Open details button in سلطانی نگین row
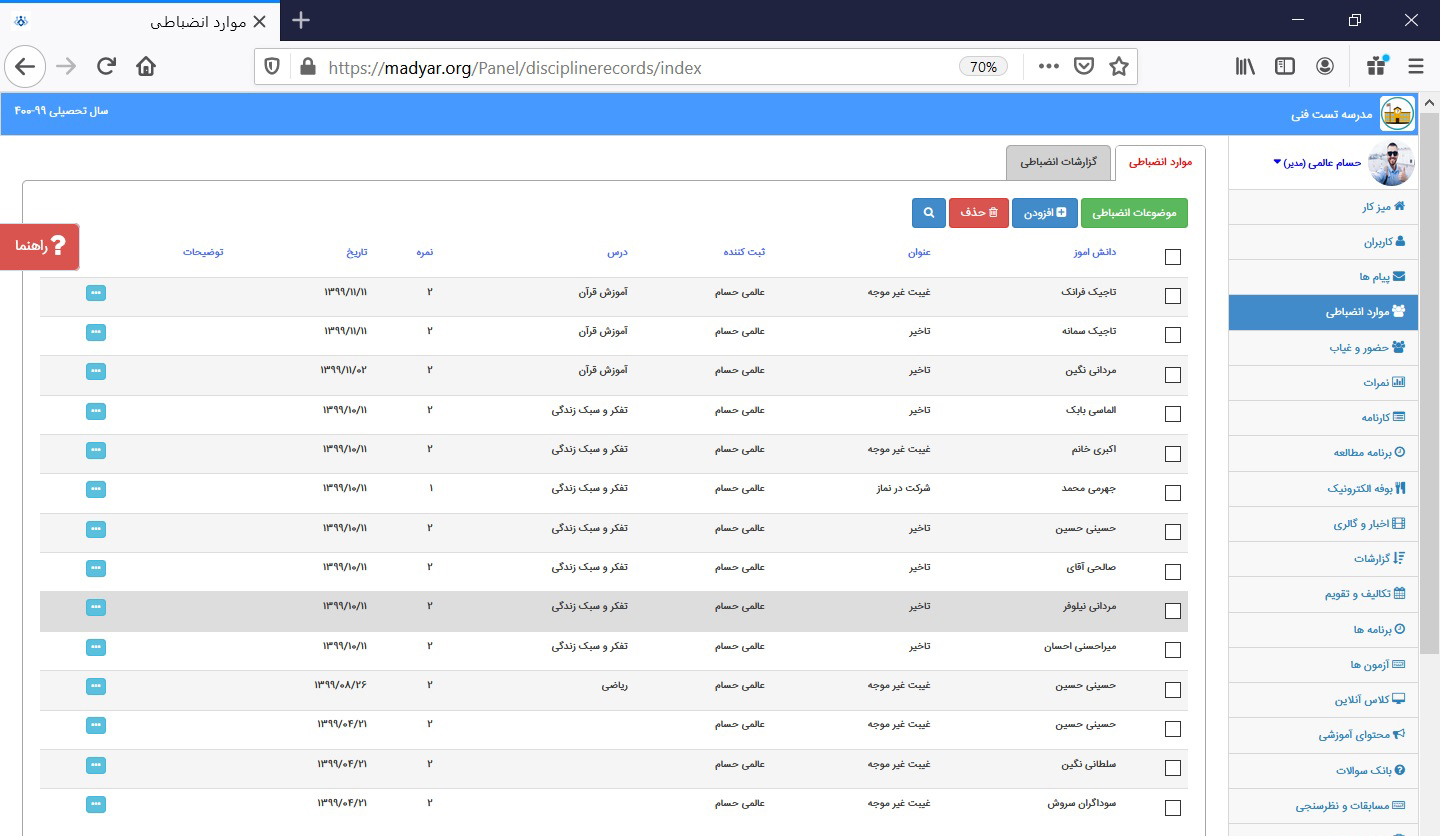The width and height of the screenshot is (1440, 836). click(96, 765)
